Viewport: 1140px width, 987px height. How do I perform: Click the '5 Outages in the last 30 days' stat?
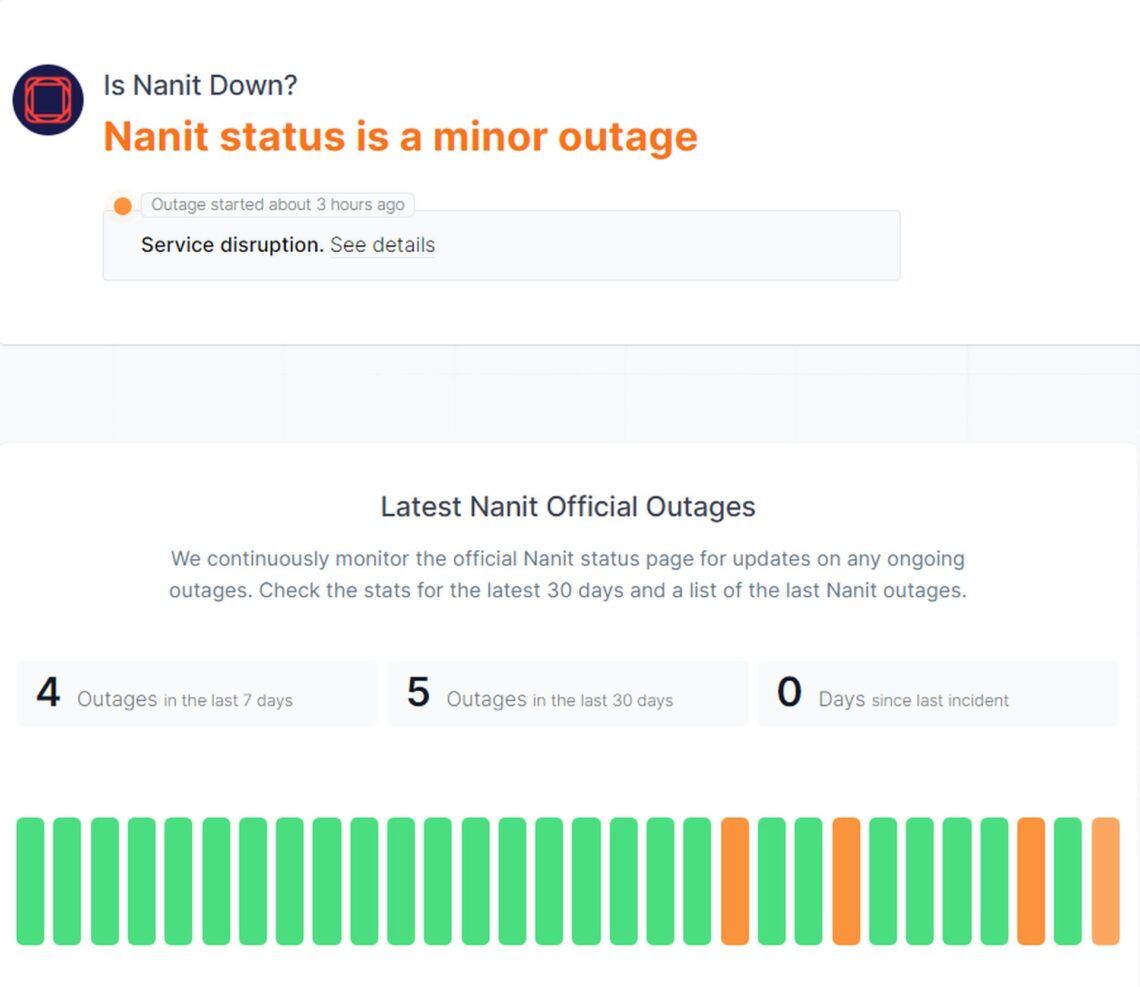(x=566, y=693)
